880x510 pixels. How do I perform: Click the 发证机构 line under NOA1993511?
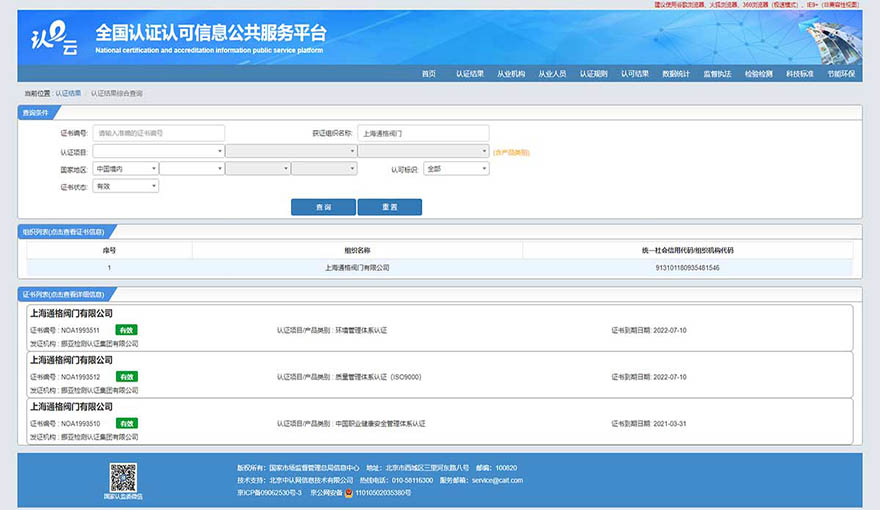click(x=84, y=343)
